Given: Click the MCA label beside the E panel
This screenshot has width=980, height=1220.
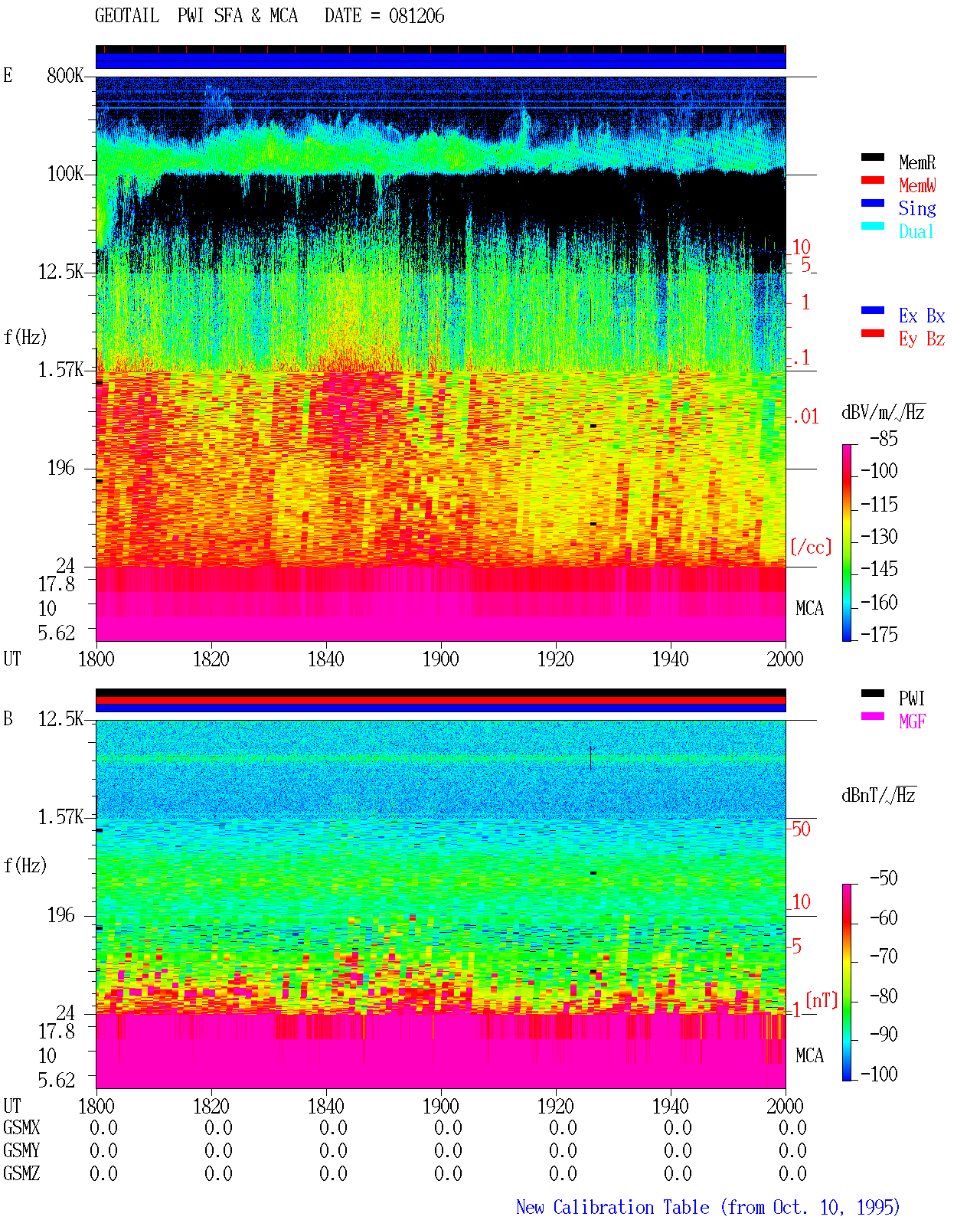Looking at the screenshot, I should [x=809, y=609].
